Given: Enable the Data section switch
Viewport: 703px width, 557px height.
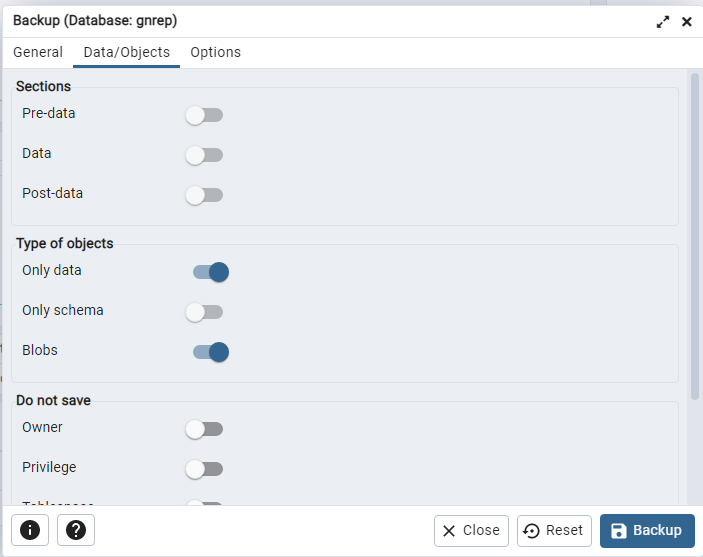Looking at the screenshot, I should [204, 155].
